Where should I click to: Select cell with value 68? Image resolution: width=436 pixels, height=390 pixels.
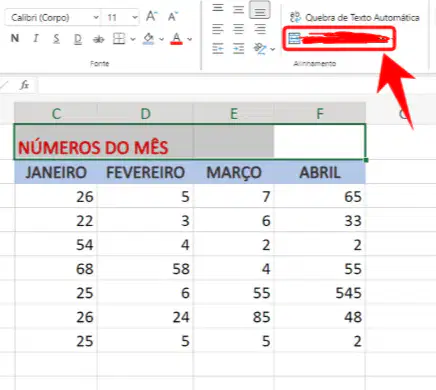coord(56,269)
